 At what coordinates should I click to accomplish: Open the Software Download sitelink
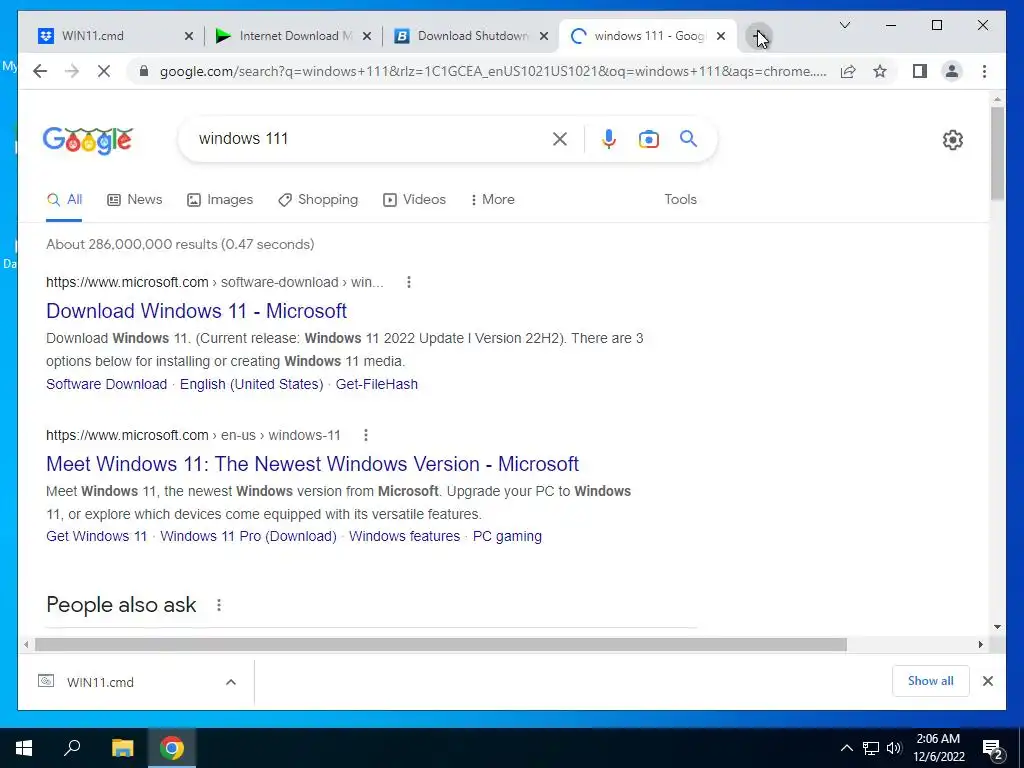pyautogui.click(x=106, y=384)
